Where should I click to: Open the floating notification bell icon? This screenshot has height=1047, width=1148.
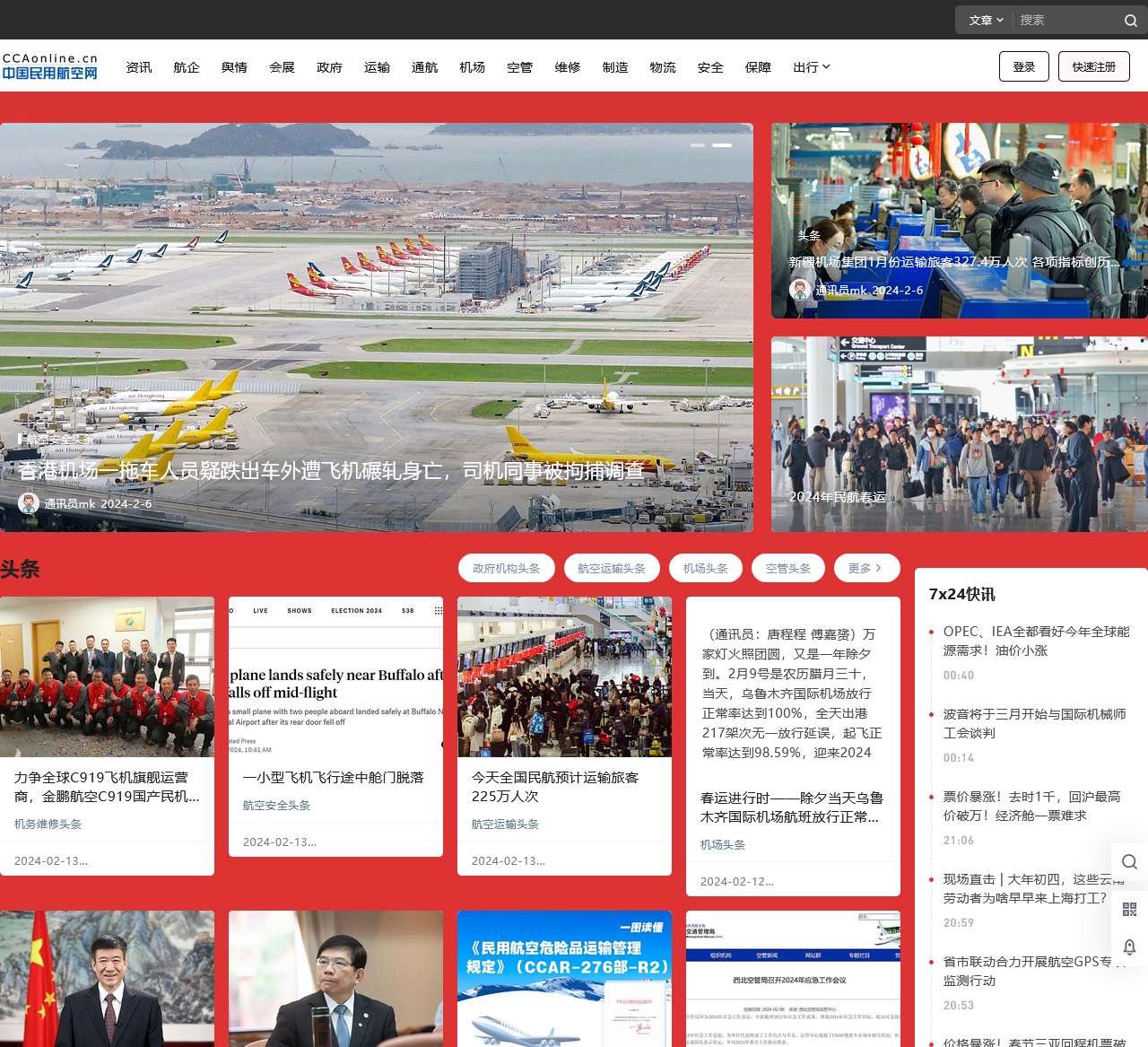pos(1129,947)
